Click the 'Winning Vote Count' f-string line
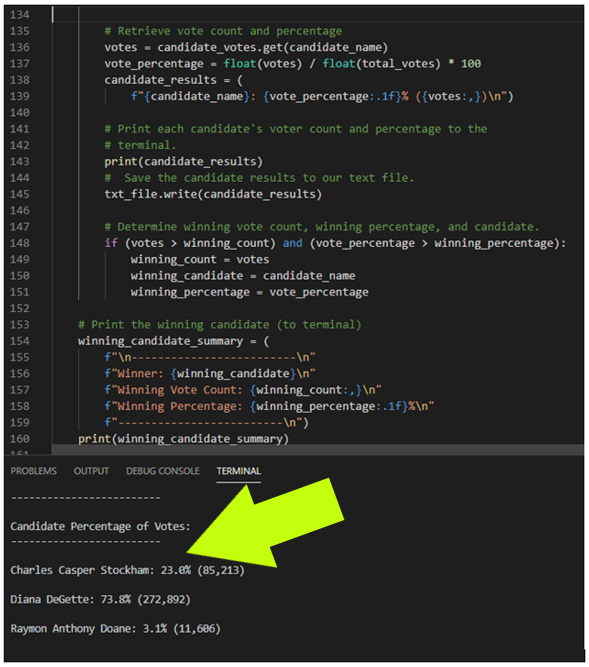589x667 pixels. [243, 390]
